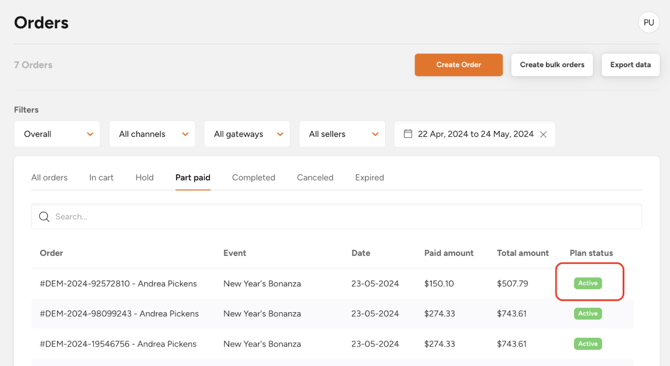Screen dimensions: 670x366
Task: Click the Export data button
Action: tap(630, 65)
